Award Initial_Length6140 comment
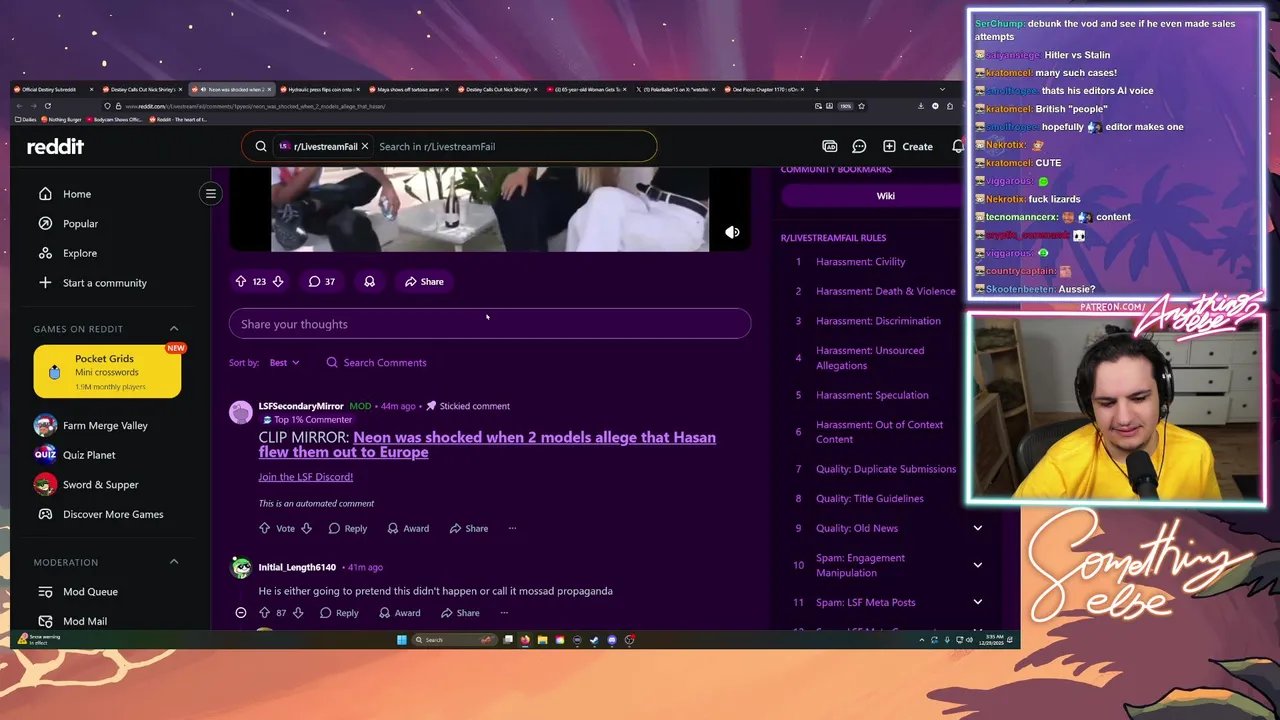The image size is (1280, 720). 399,613
